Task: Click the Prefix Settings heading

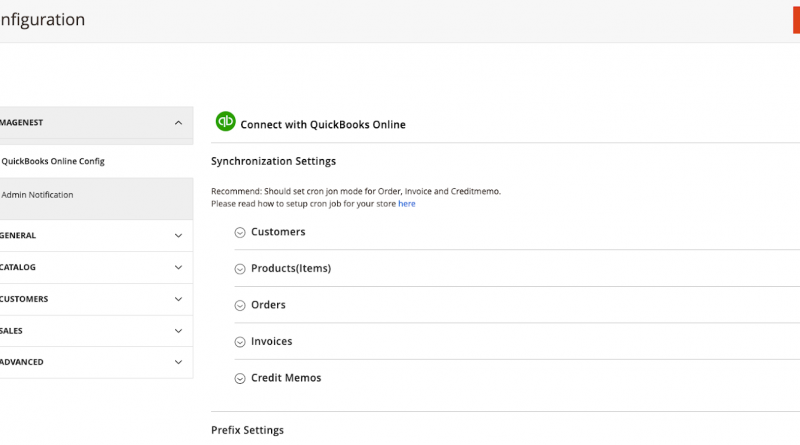Action: 247,430
